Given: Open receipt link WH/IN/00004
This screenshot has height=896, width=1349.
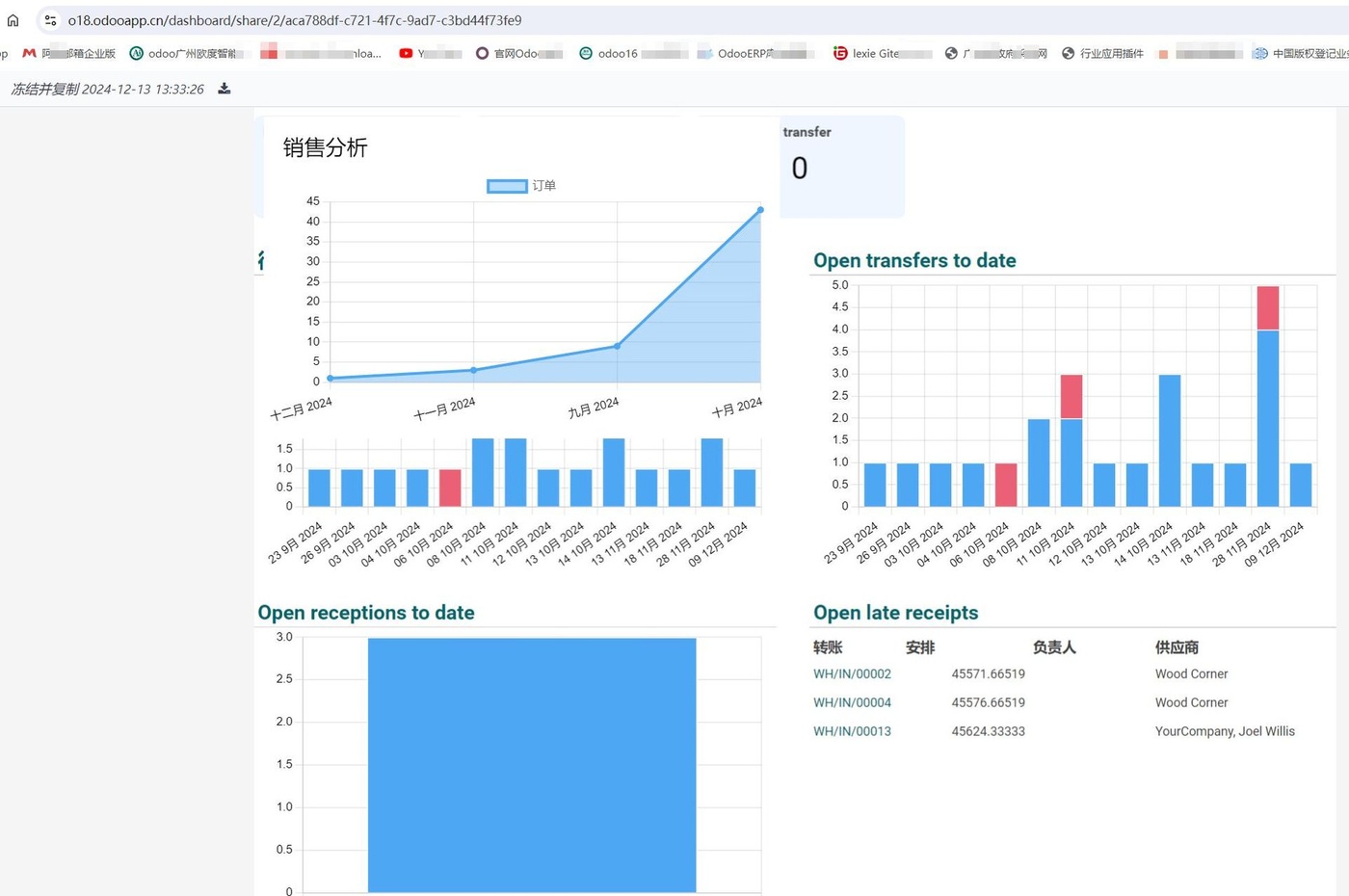Looking at the screenshot, I should tap(852, 703).
